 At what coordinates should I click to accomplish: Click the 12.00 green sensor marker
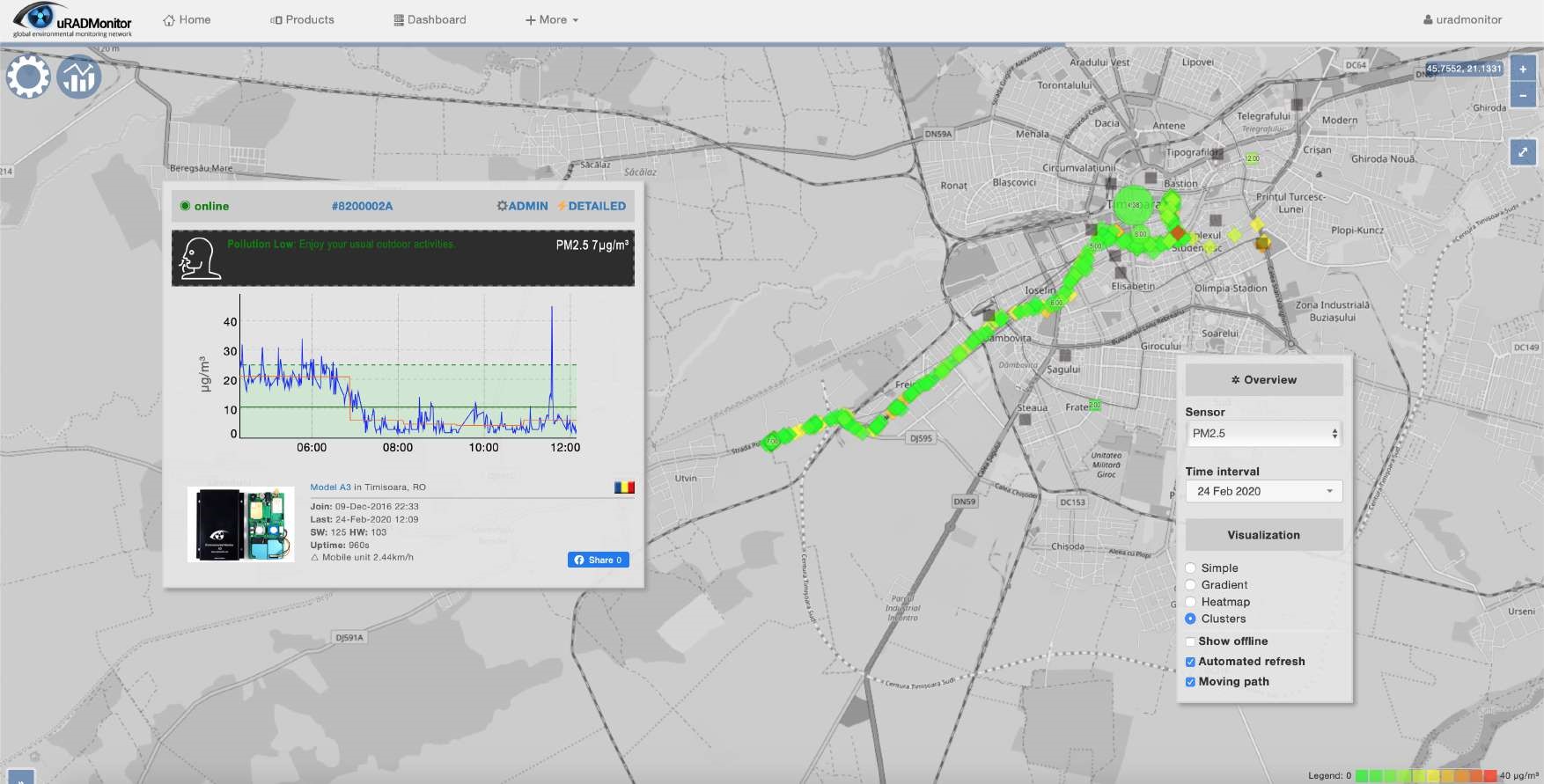[1252, 158]
